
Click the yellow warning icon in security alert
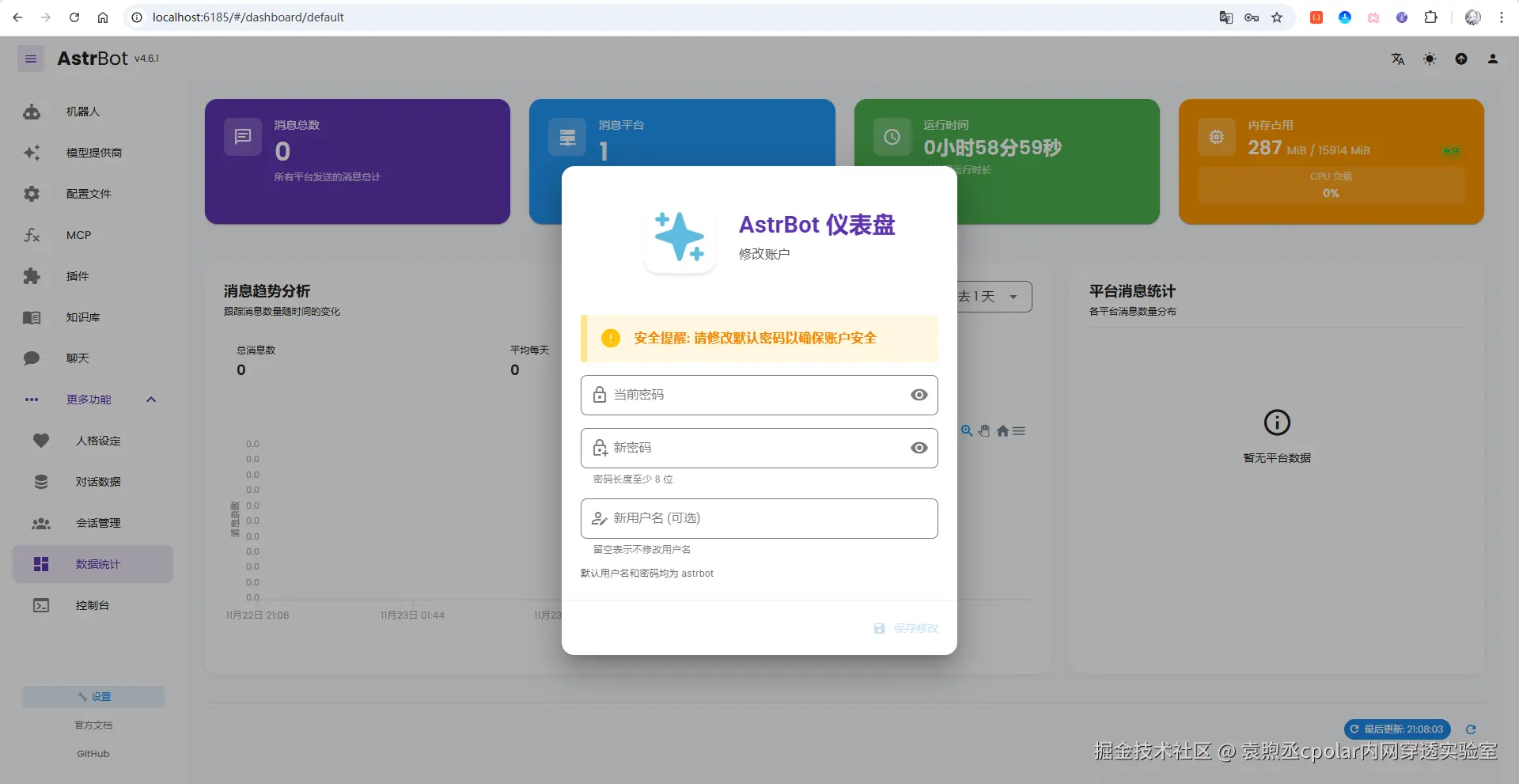611,338
